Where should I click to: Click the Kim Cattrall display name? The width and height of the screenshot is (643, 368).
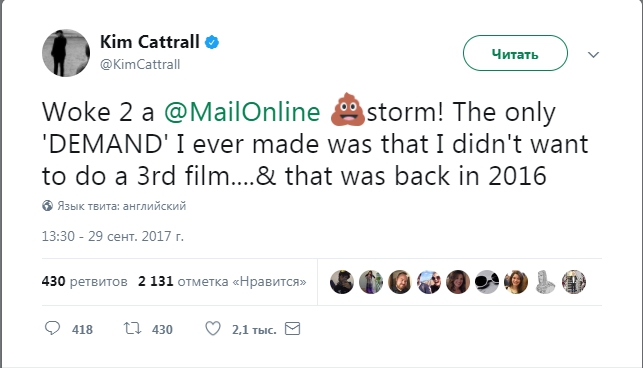pyautogui.click(x=150, y=42)
